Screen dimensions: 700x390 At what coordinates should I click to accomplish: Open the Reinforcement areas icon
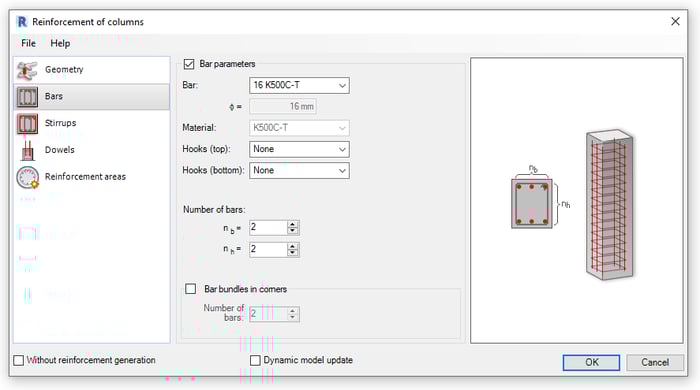coord(27,177)
